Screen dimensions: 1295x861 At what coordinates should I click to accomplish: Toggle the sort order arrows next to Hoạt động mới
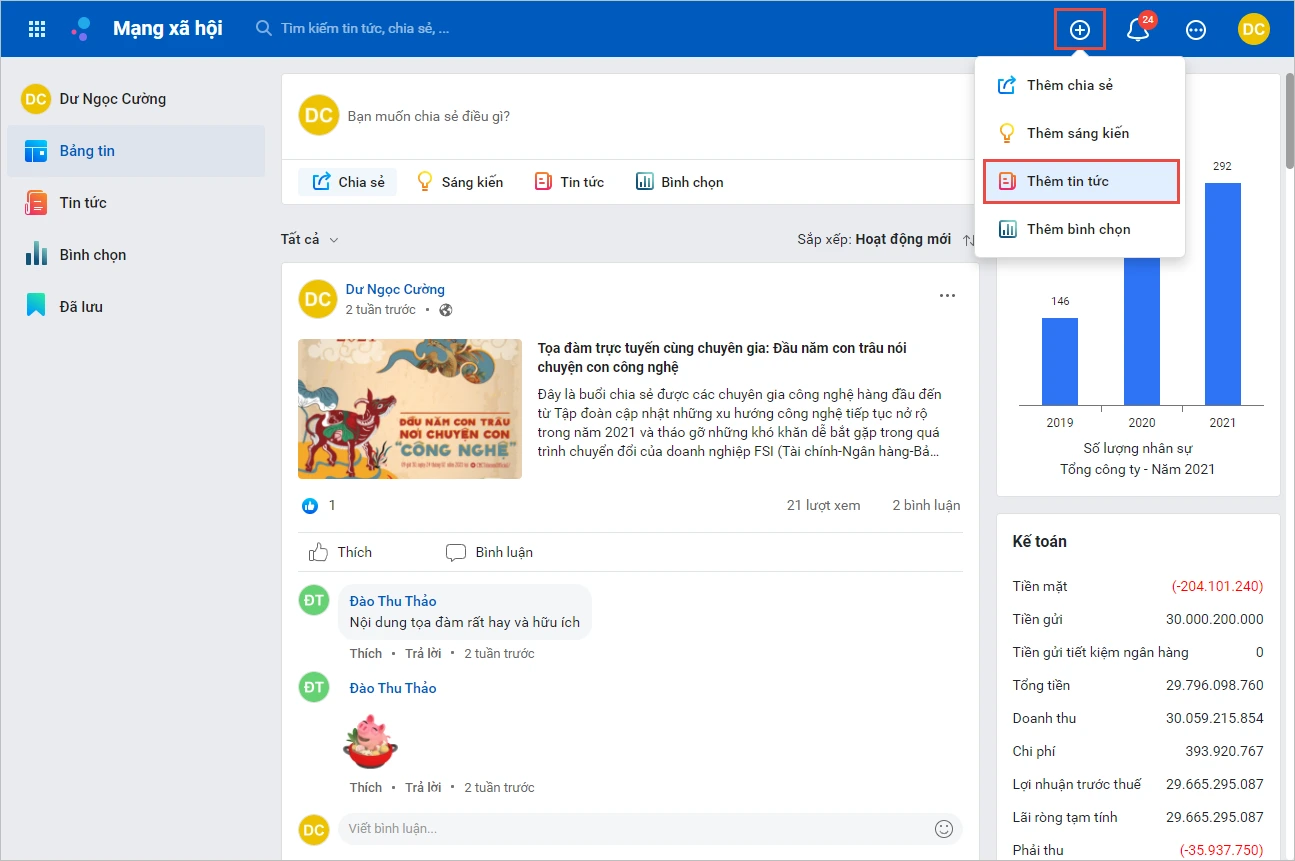click(x=968, y=240)
